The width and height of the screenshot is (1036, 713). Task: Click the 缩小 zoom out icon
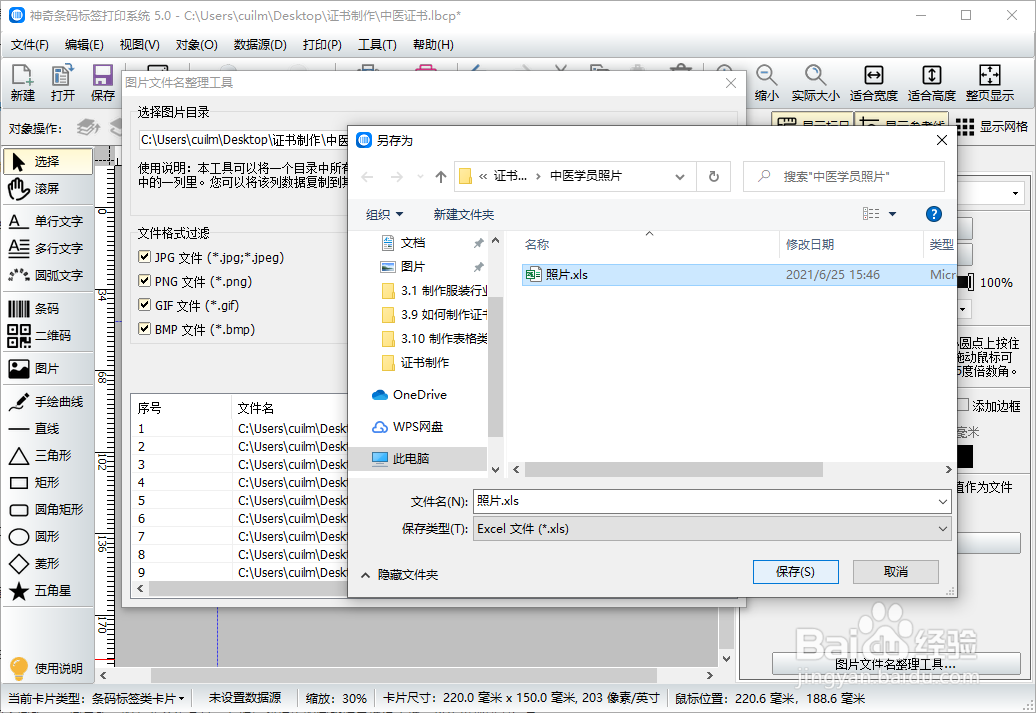click(x=766, y=83)
